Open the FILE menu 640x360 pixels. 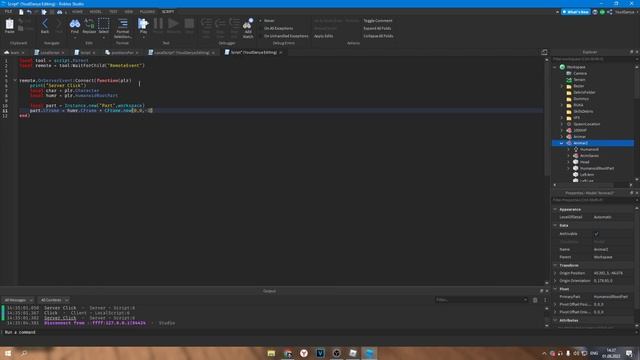coord(9,12)
